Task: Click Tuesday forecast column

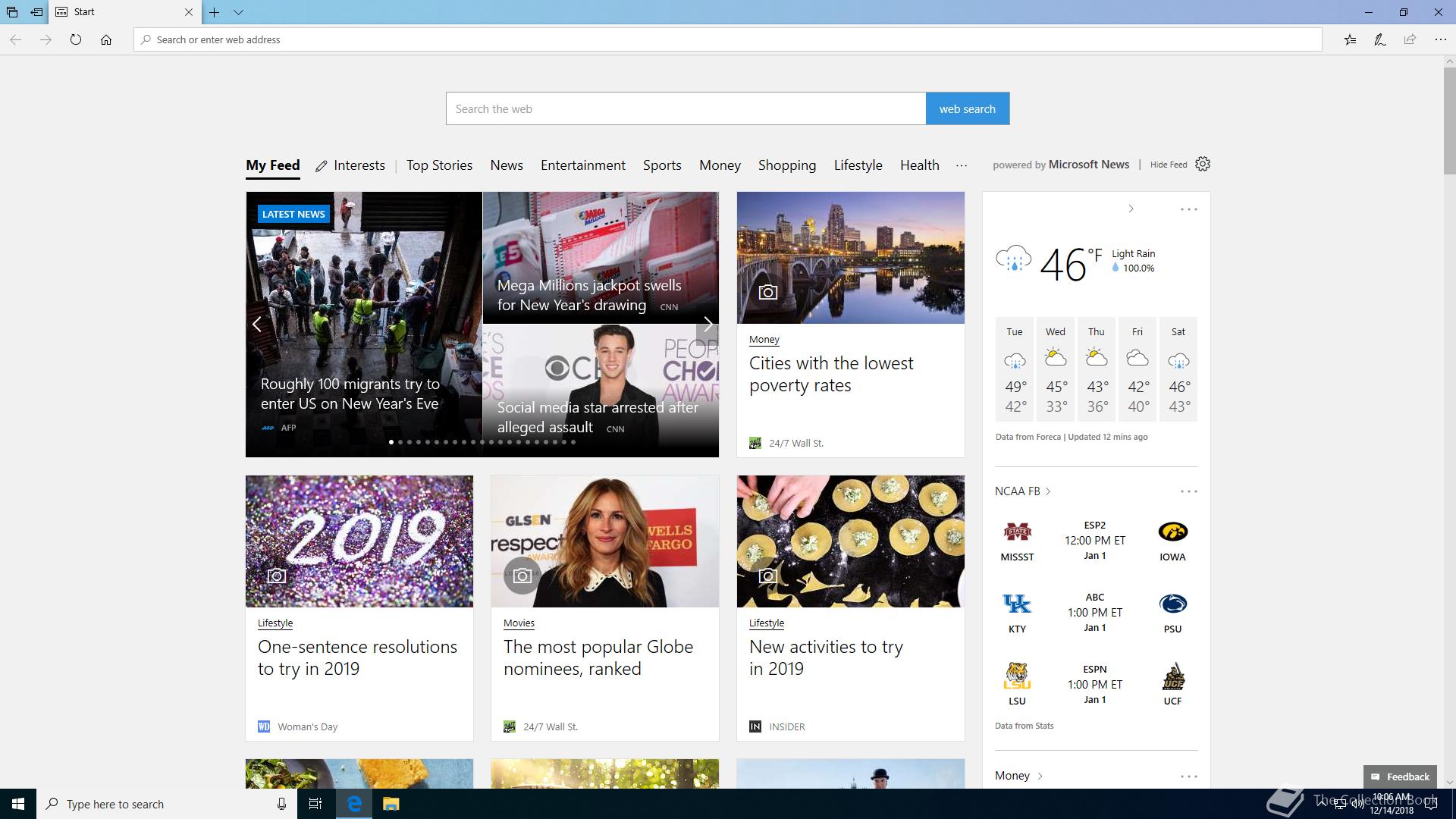Action: [x=1015, y=369]
